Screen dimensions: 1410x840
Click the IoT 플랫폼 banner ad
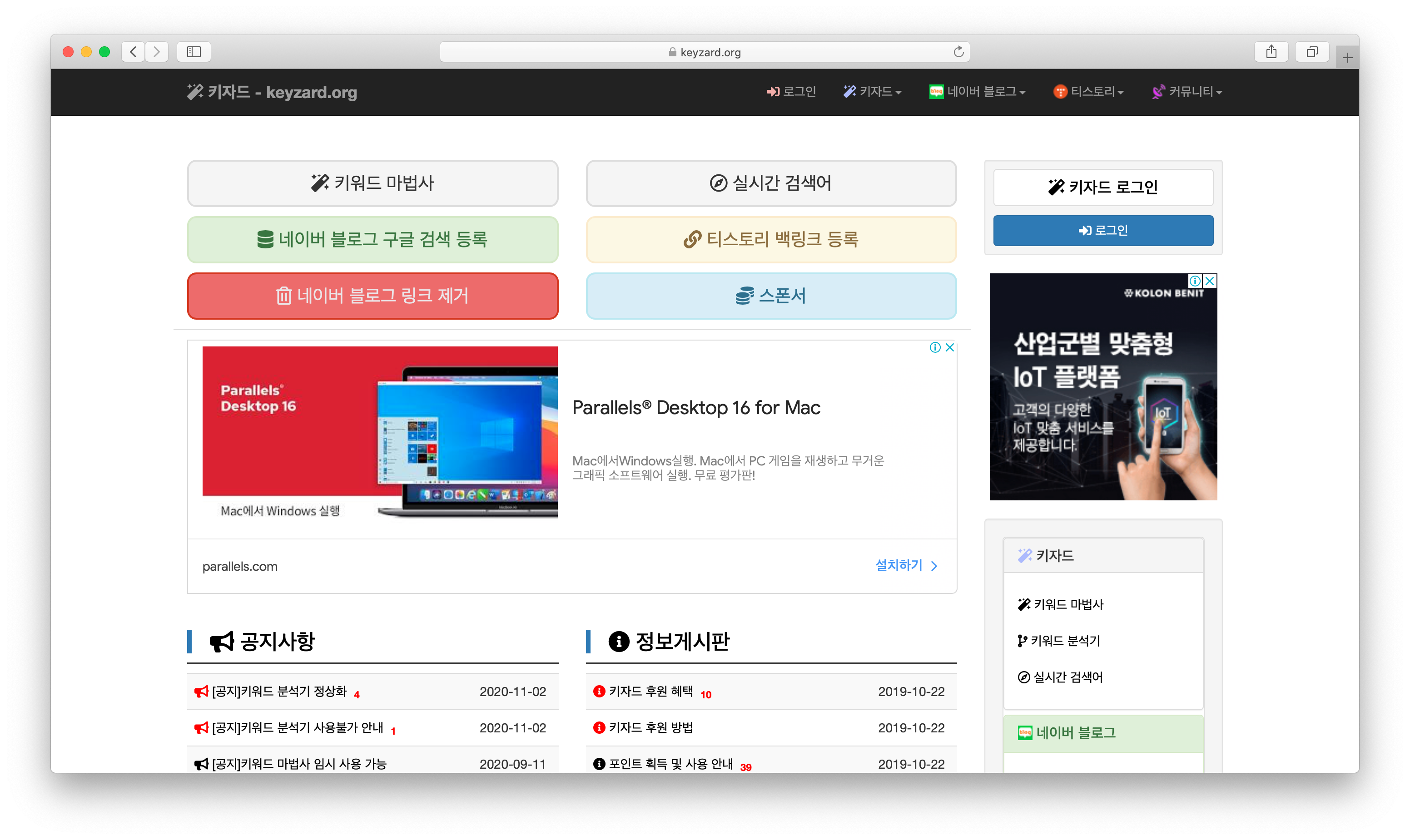tap(1103, 387)
